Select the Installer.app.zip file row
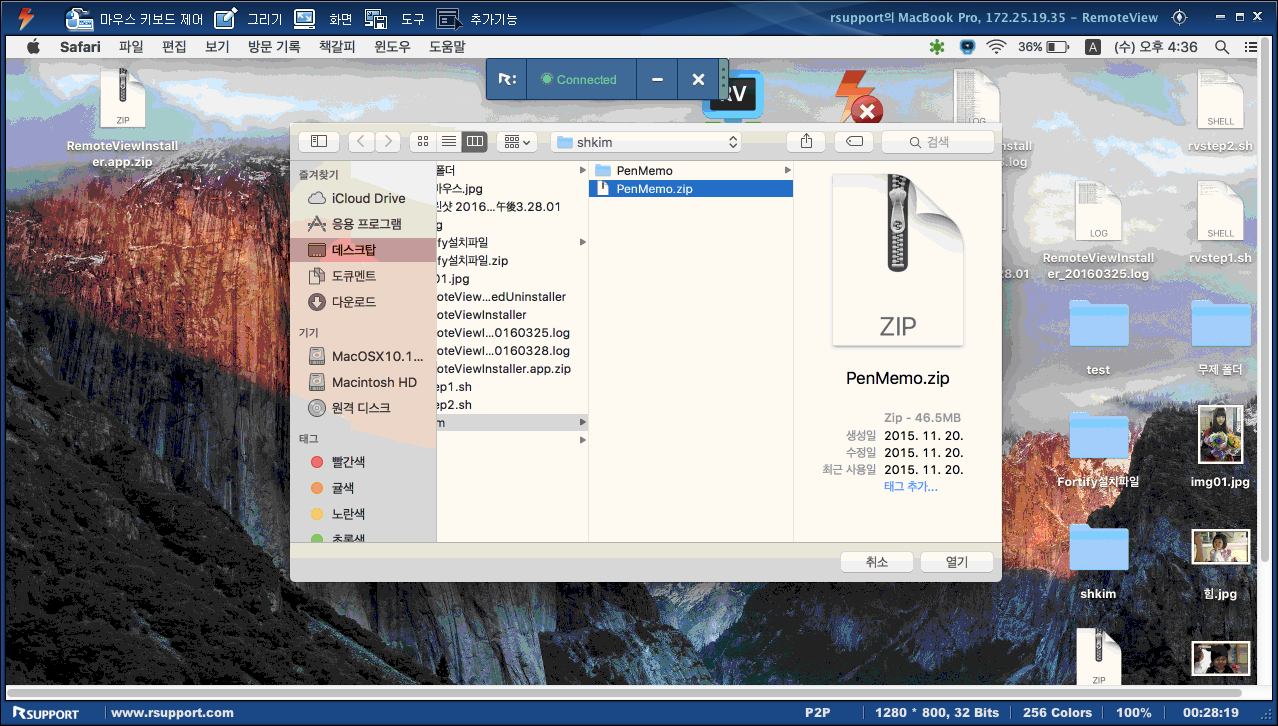The width and height of the screenshot is (1278, 726). [512, 369]
